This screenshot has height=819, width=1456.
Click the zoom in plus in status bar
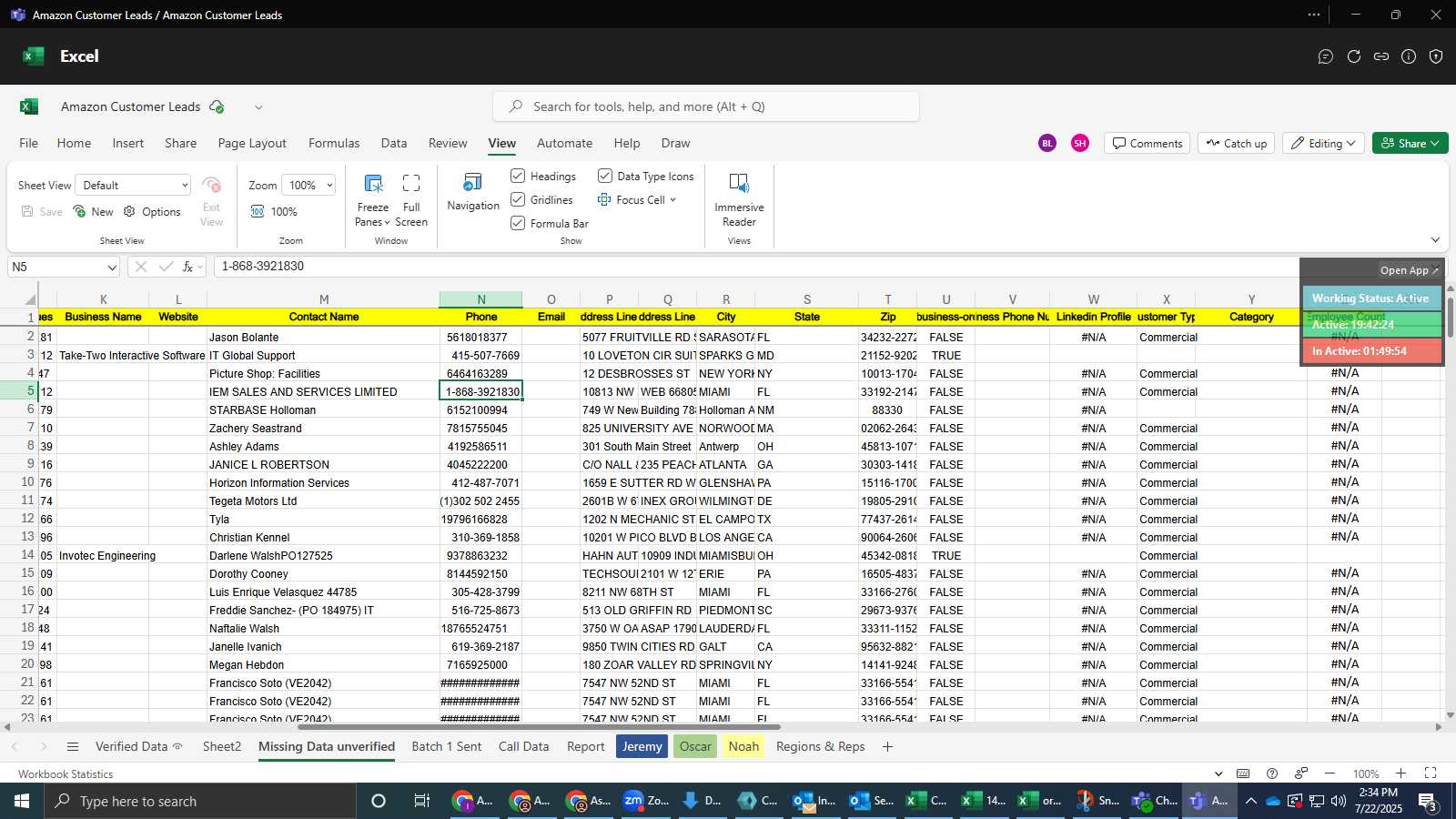1400,773
